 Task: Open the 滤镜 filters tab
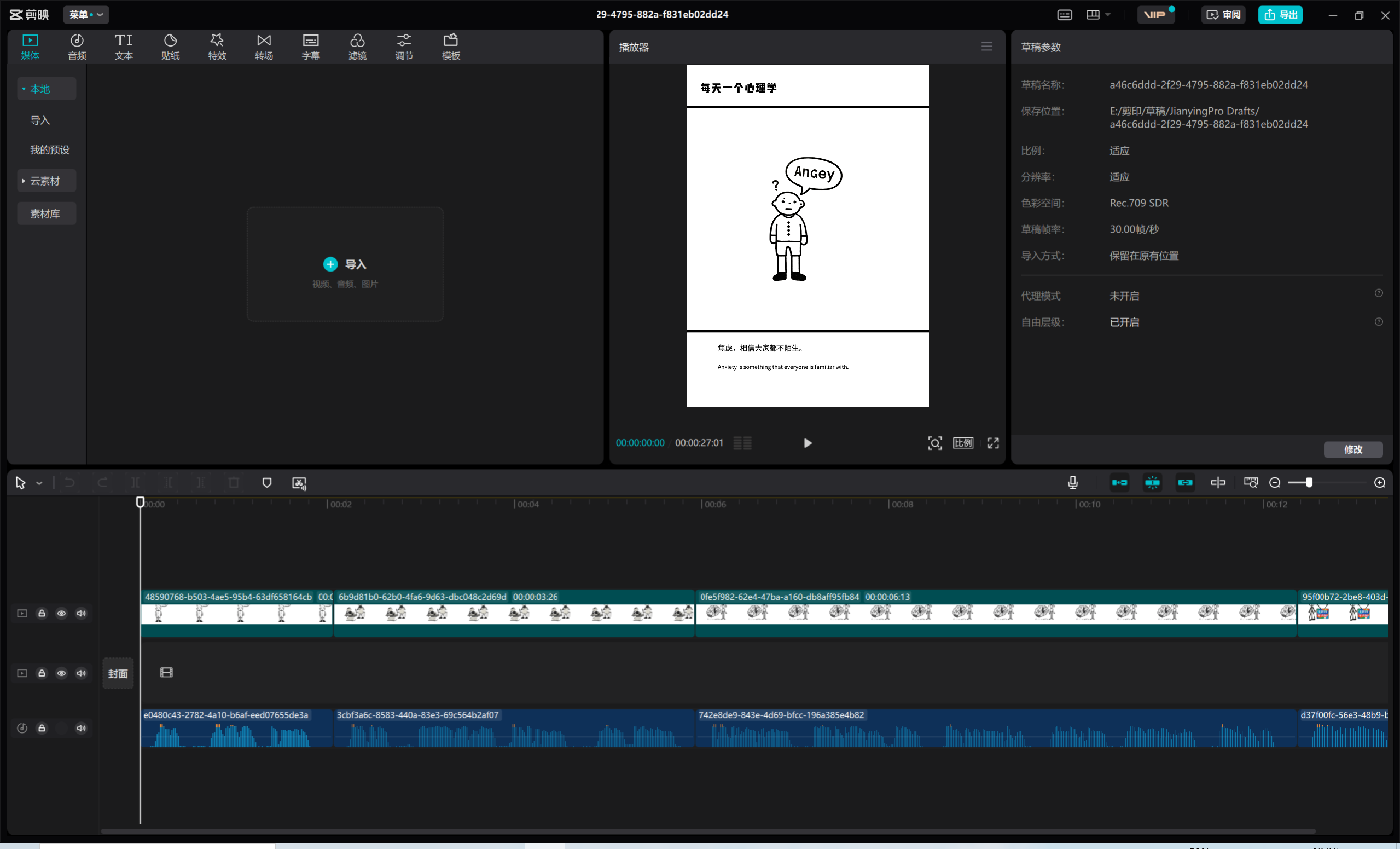[x=357, y=47]
